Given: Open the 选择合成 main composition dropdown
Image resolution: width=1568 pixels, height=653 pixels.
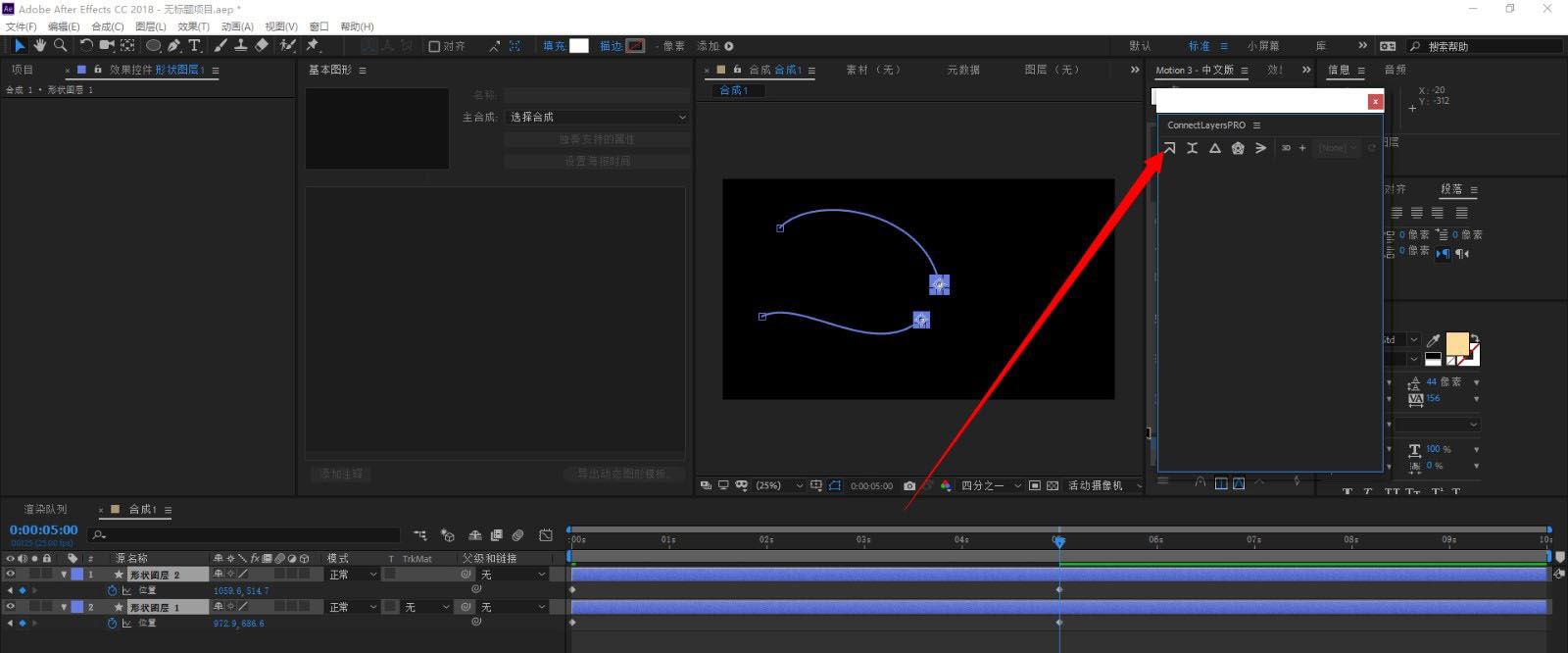Looking at the screenshot, I should click(x=597, y=117).
